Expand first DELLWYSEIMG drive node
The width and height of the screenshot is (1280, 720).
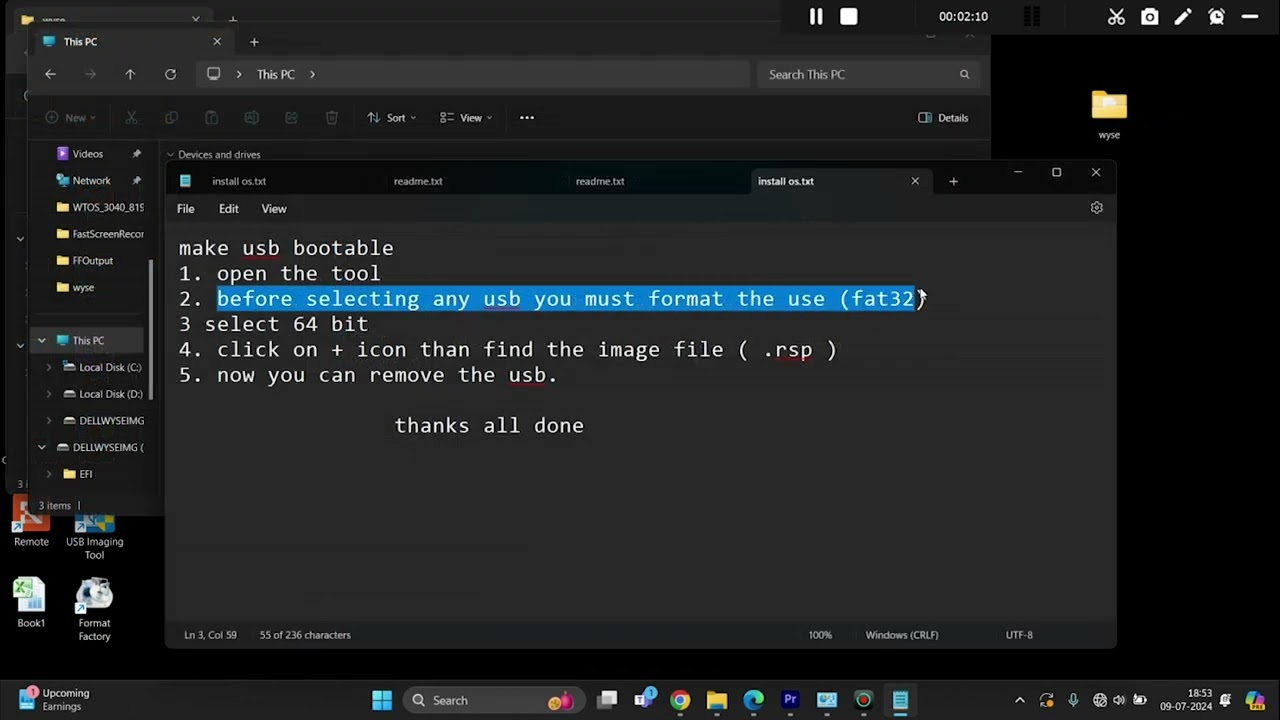pyautogui.click(x=49, y=421)
